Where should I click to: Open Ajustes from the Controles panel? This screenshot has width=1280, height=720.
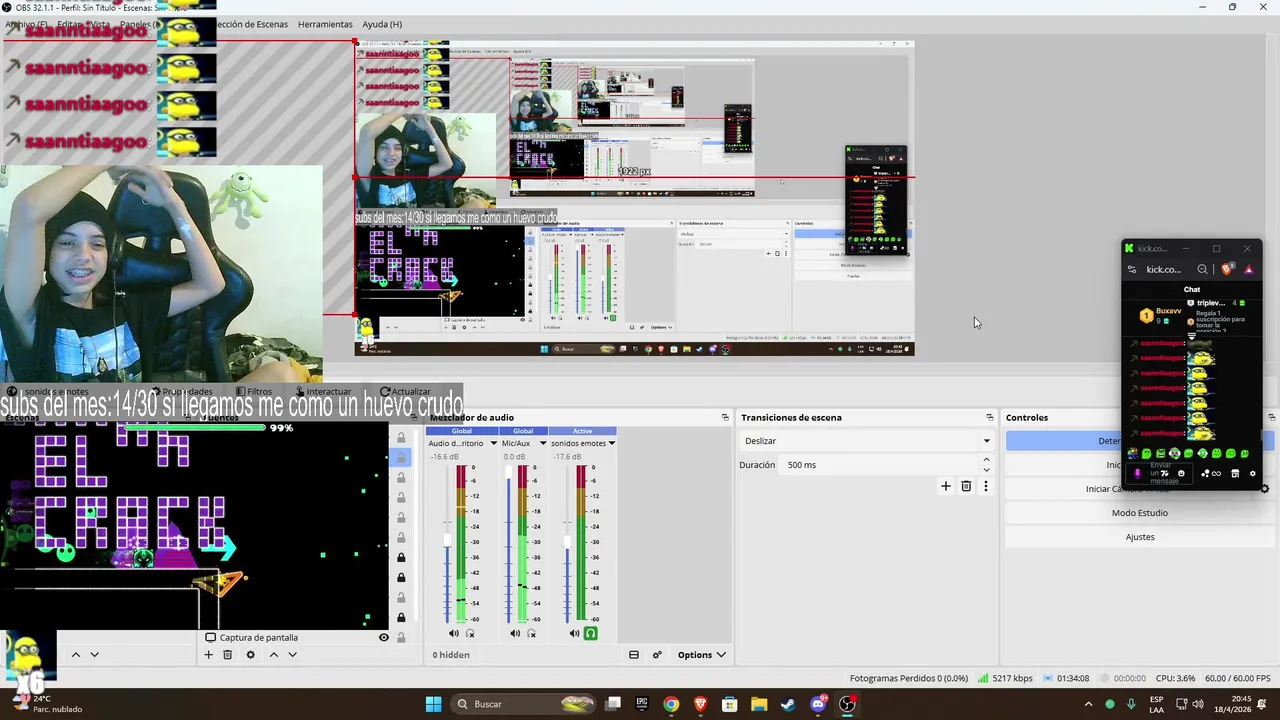coord(1139,537)
